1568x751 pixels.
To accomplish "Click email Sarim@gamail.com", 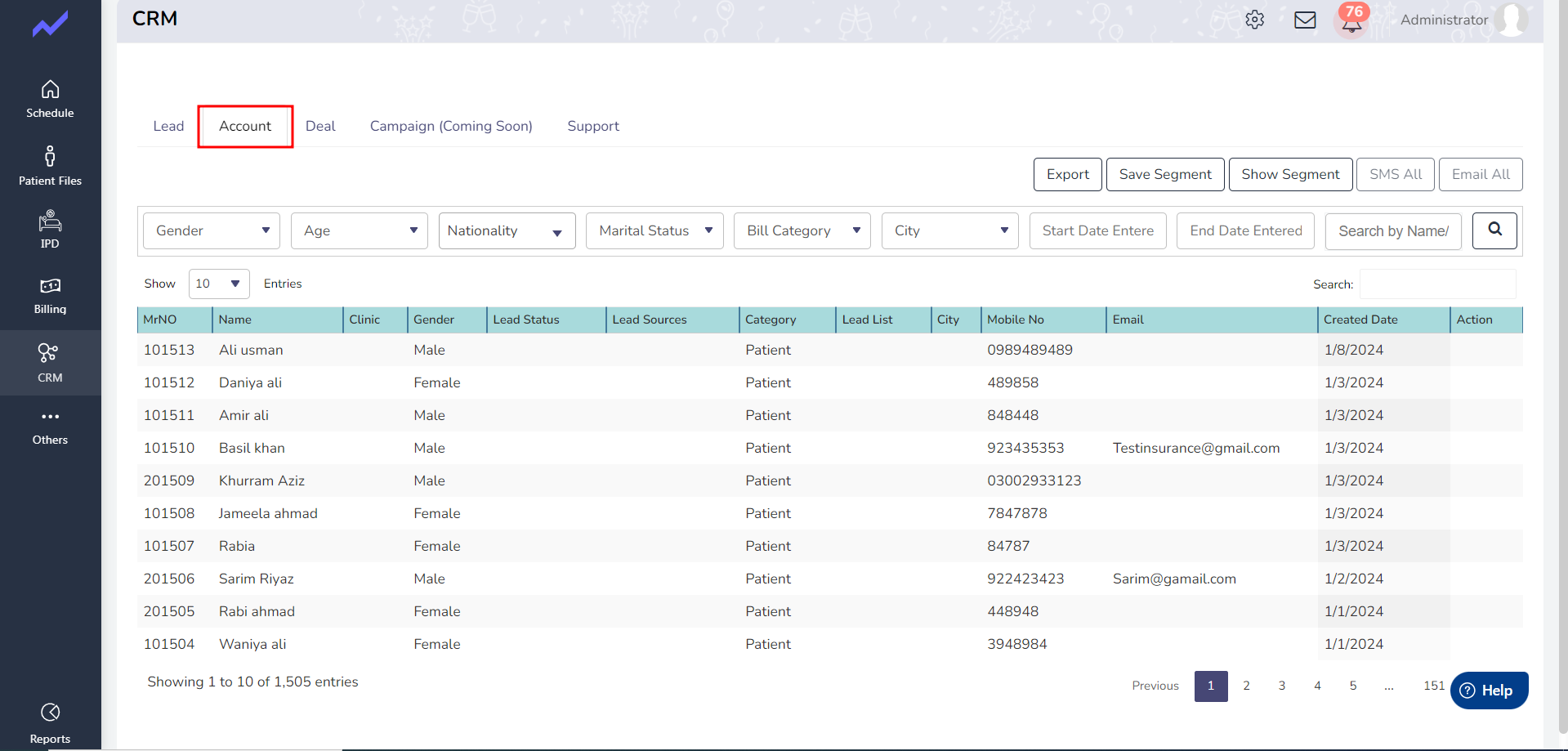I will tap(1174, 579).
